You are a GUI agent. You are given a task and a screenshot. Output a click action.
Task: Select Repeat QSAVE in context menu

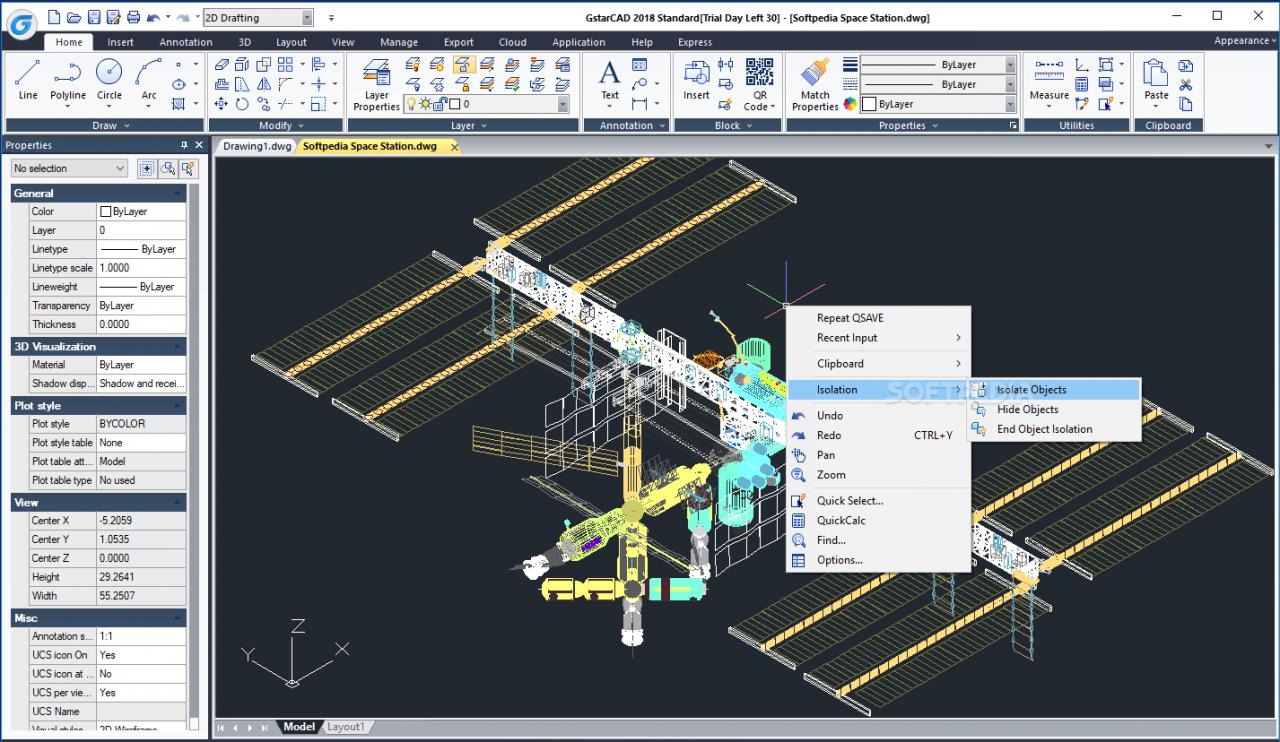(x=878, y=318)
